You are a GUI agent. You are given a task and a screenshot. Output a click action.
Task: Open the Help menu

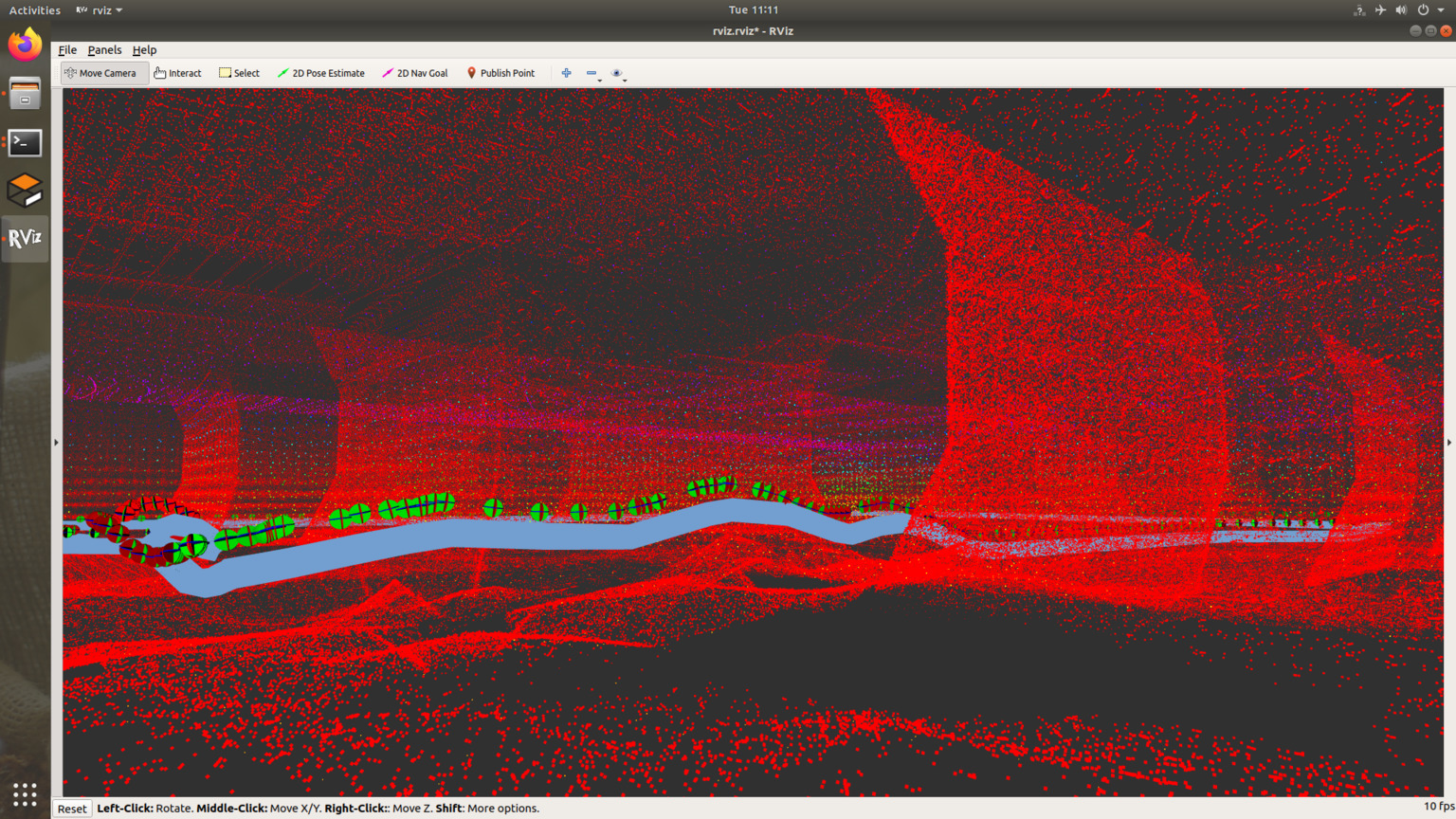(144, 49)
